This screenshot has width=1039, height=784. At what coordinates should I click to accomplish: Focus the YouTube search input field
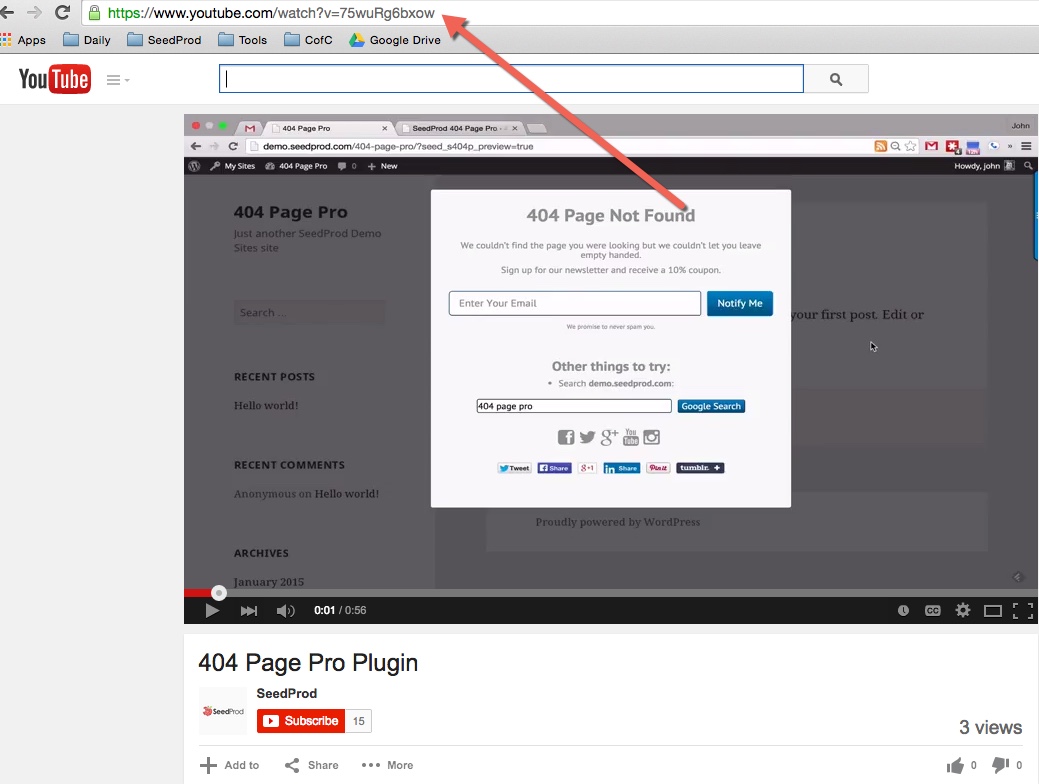click(511, 79)
